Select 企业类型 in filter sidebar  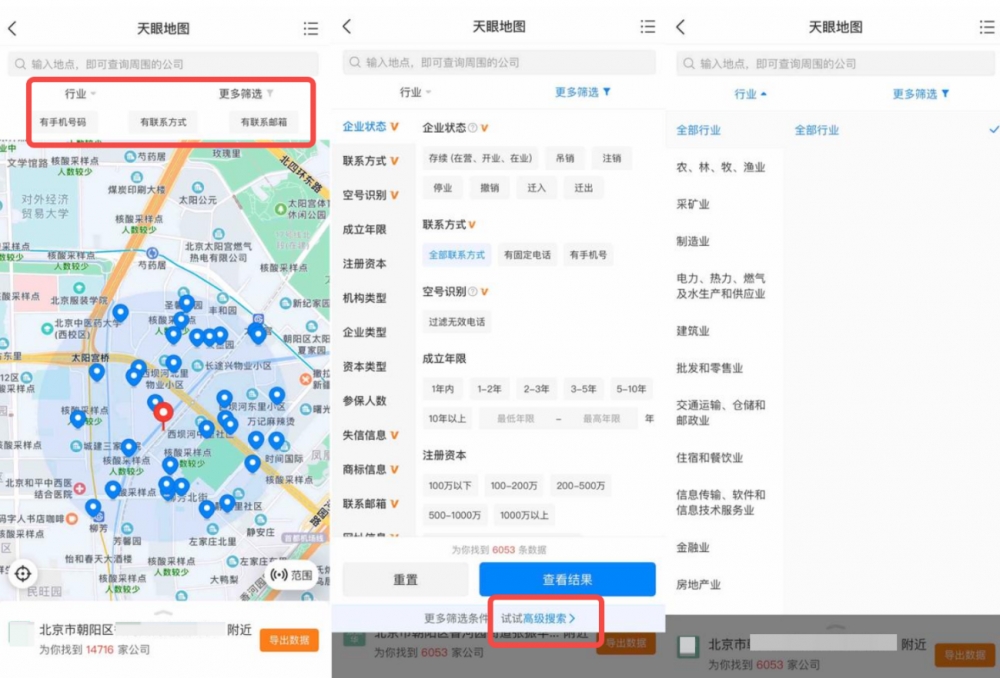pyautogui.click(x=364, y=332)
